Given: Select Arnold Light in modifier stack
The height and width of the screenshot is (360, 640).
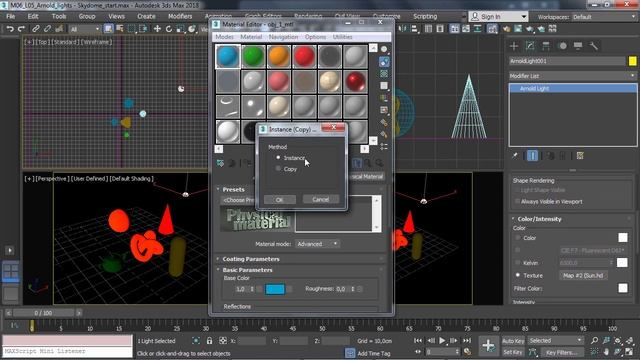Looking at the screenshot, I should (573, 88).
